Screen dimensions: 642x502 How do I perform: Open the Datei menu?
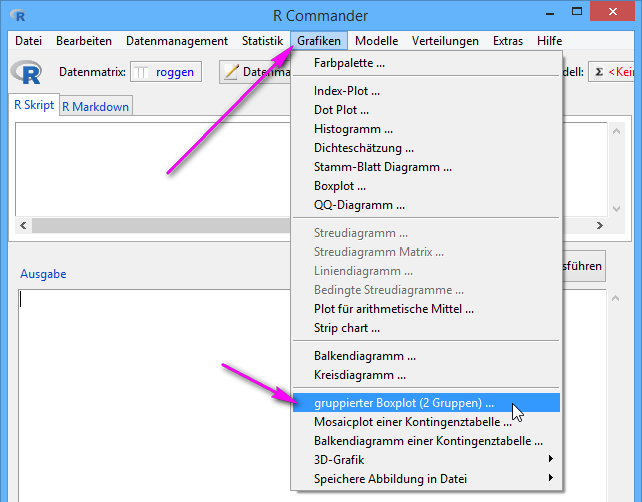28,41
